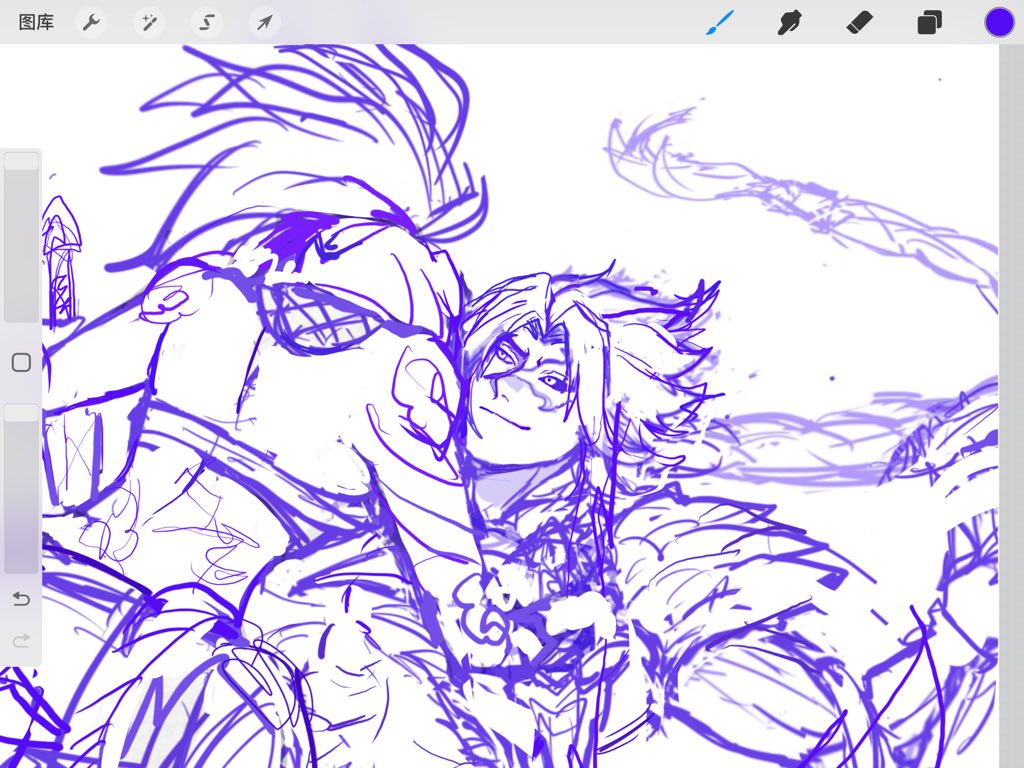Redo the last undone stroke

pyautogui.click(x=22, y=641)
